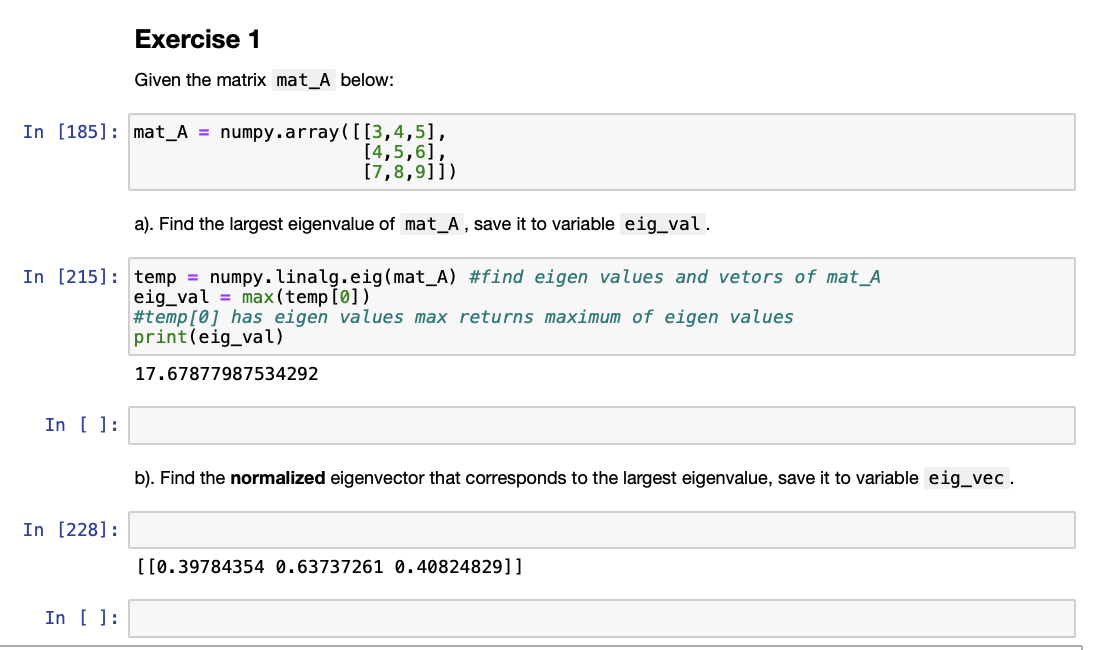Select the inline code mat_A in the intro text
The image size is (1094, 650).
point(302,79)
